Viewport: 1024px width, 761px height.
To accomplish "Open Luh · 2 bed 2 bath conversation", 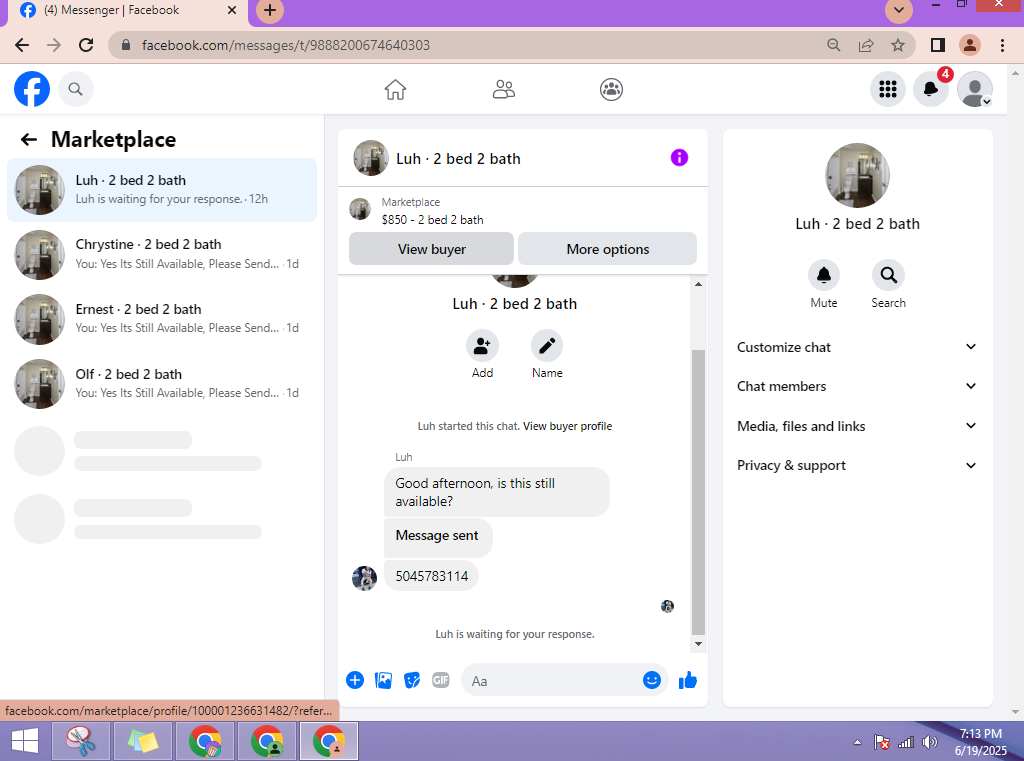I will [162, 189].
